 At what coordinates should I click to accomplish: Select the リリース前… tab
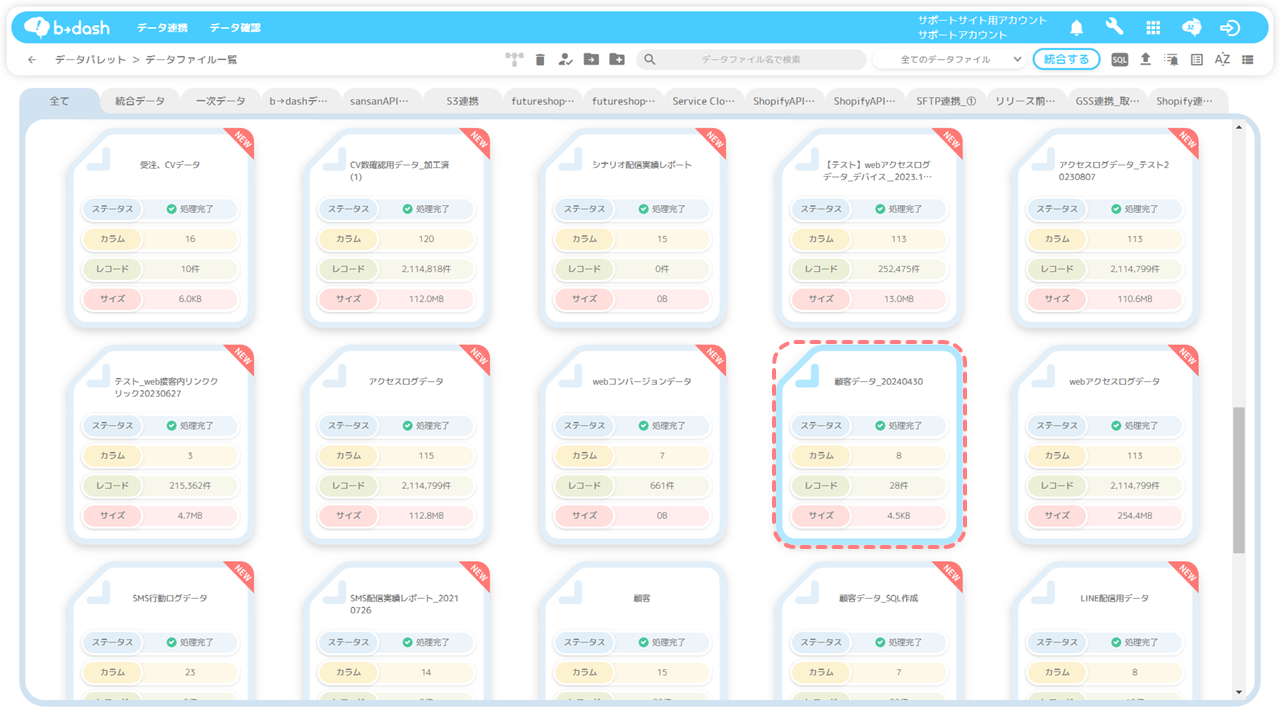click(x=1025, y=101)
